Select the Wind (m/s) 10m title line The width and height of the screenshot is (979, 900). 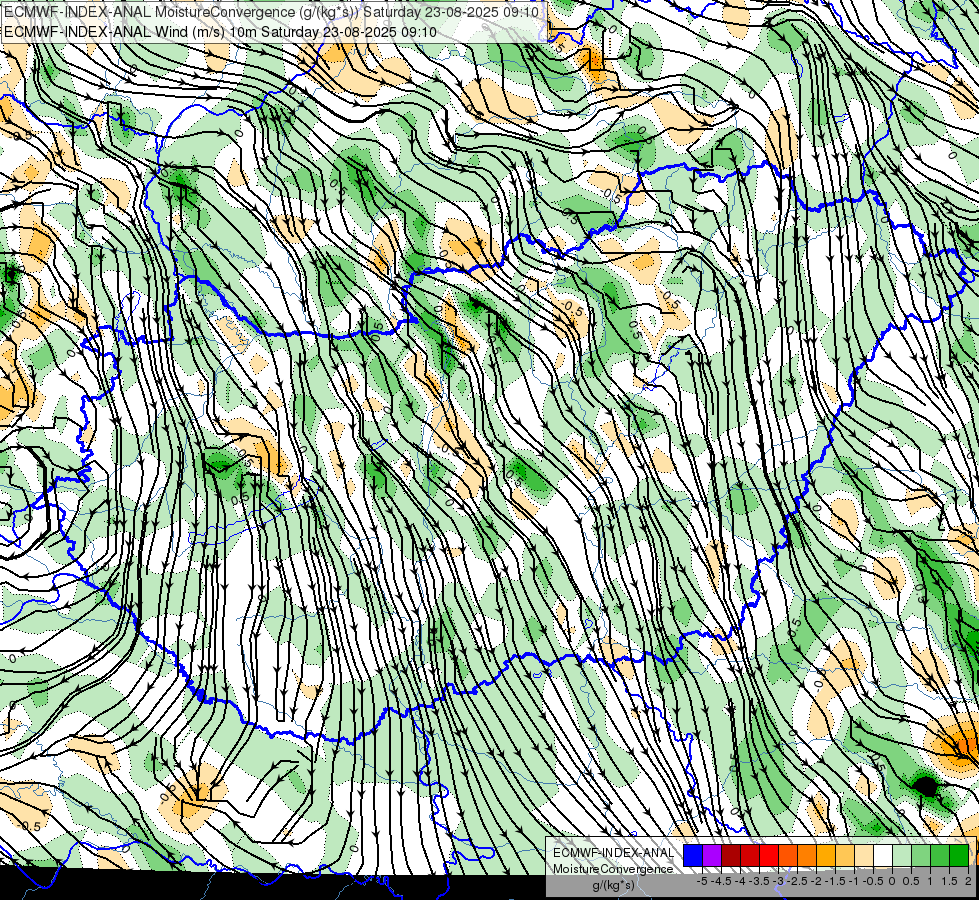click(220, 32)
